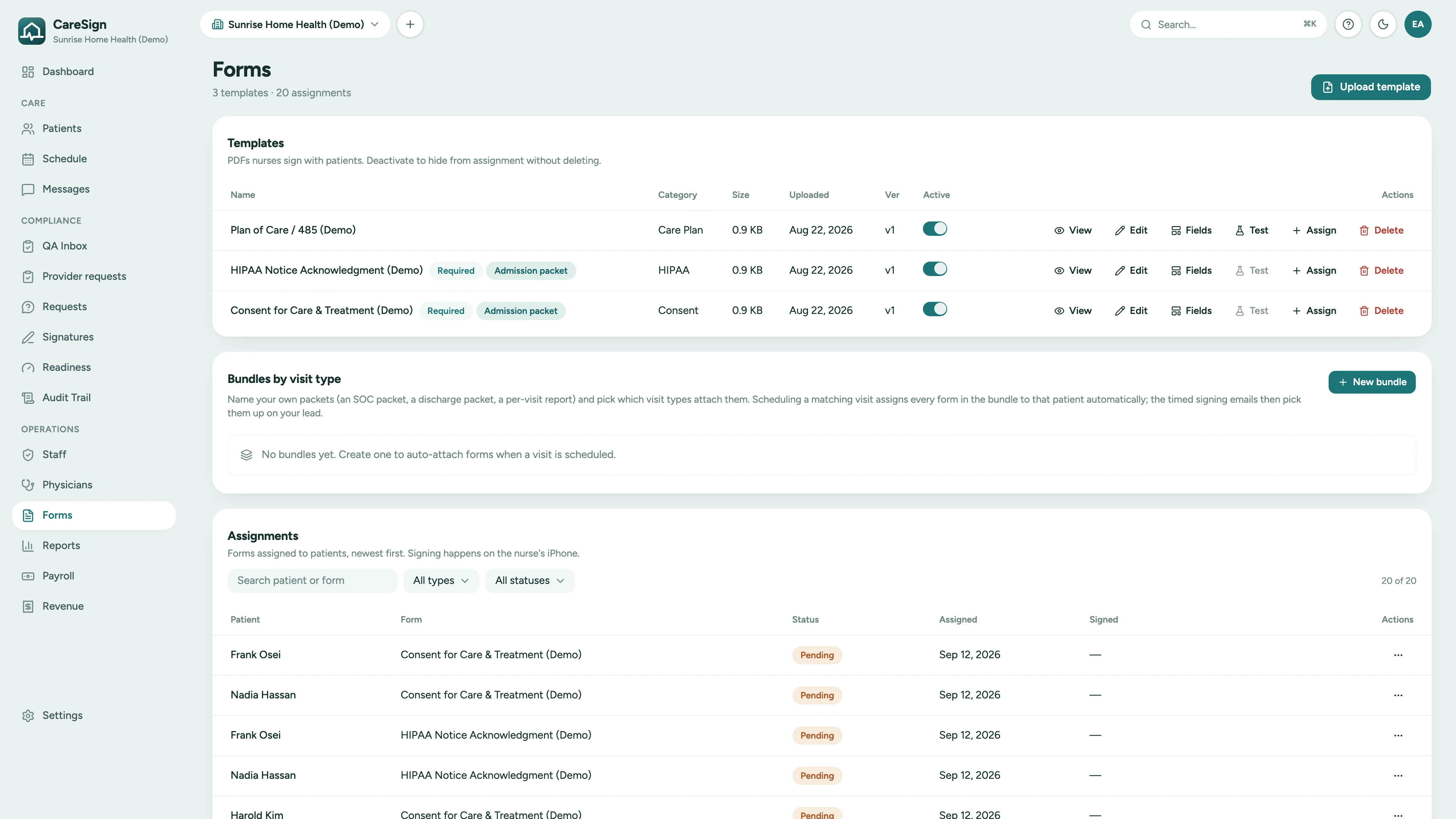Open Revenue in the sidebar
This screenshot has width=1456, height=819.
94,606
